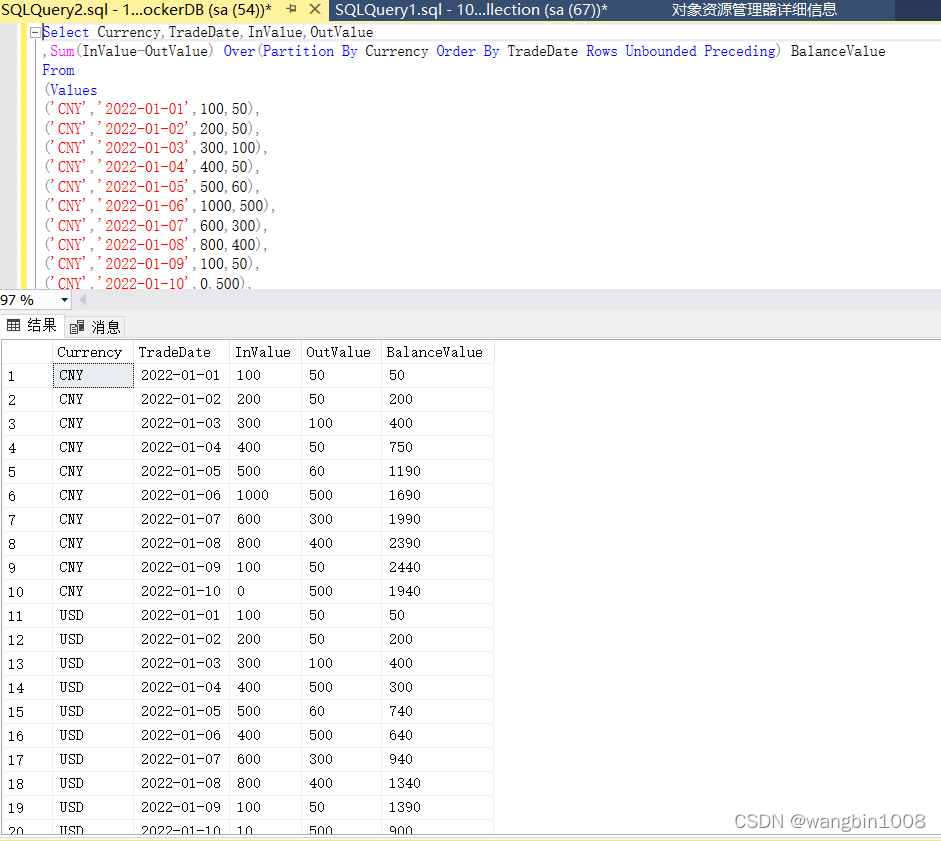Click the '2022-01-06' date literal in query
The image size is (941, 841).
coord(144,206)
